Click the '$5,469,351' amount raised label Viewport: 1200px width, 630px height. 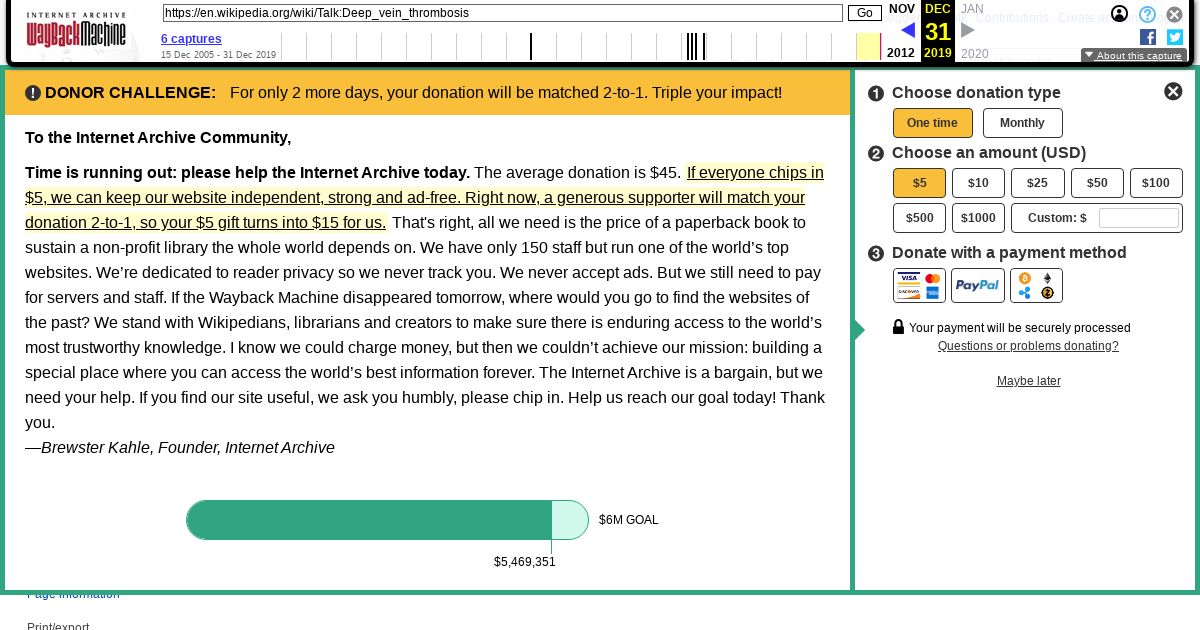[525, 562]
